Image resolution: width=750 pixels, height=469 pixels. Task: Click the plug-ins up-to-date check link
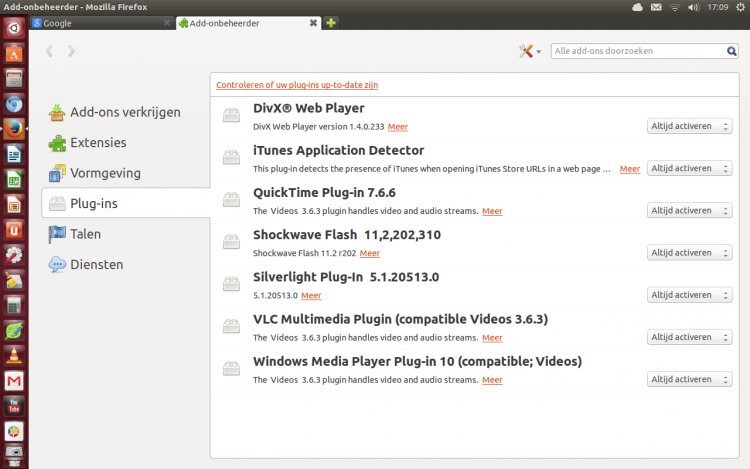297,85
